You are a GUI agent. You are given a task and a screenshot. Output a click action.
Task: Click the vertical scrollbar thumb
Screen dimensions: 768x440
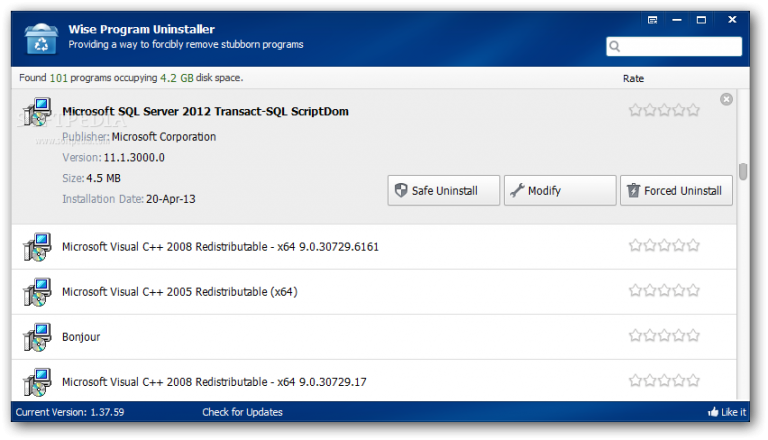(x=743, y=171)
